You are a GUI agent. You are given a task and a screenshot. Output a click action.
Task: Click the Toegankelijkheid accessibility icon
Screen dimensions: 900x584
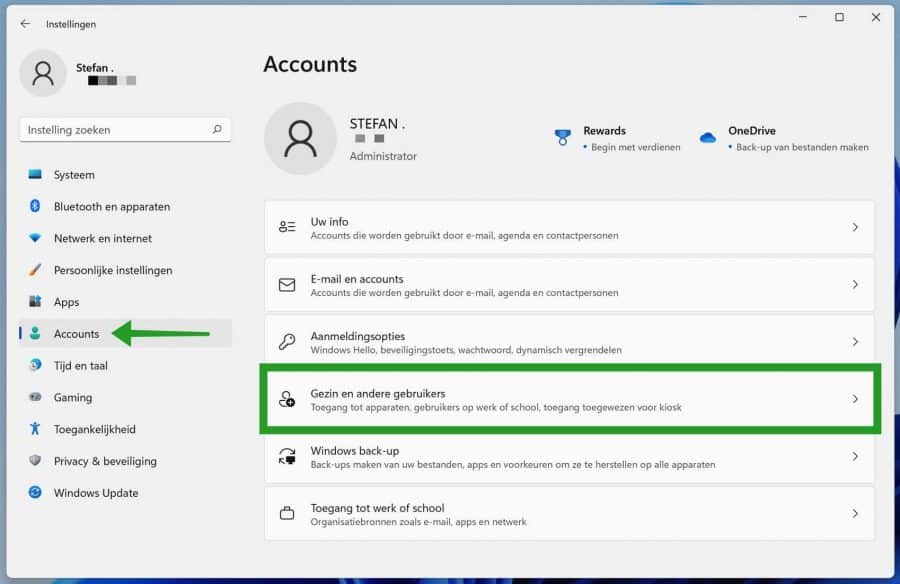[x=33, y=429]
